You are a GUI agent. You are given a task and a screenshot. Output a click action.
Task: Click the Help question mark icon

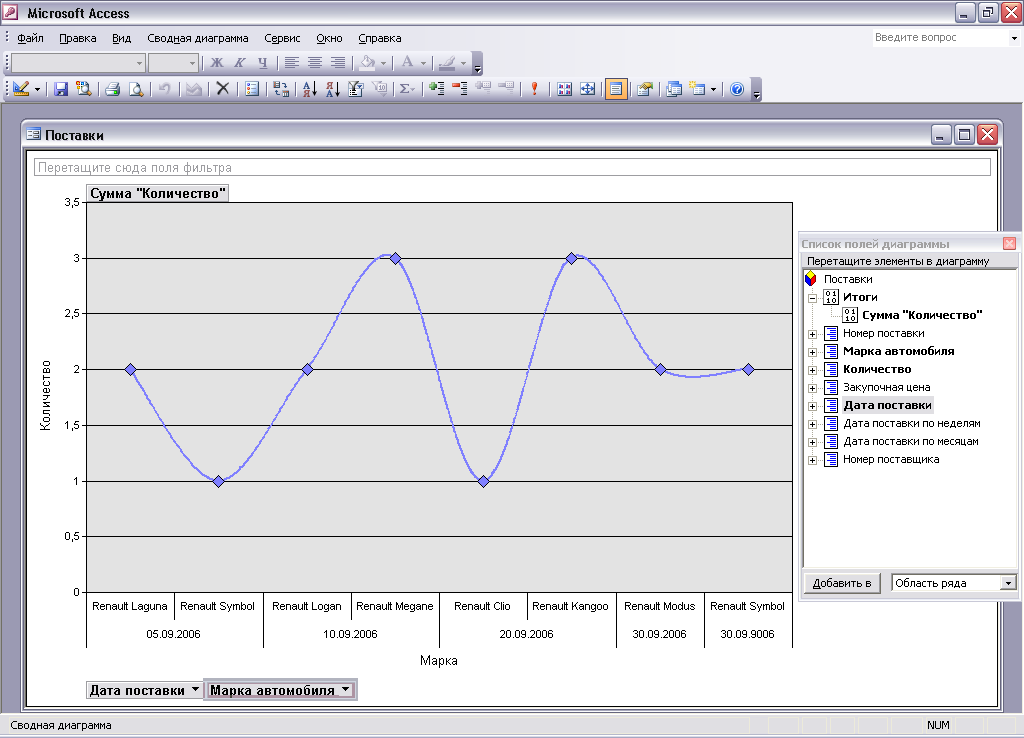point(737,89)
